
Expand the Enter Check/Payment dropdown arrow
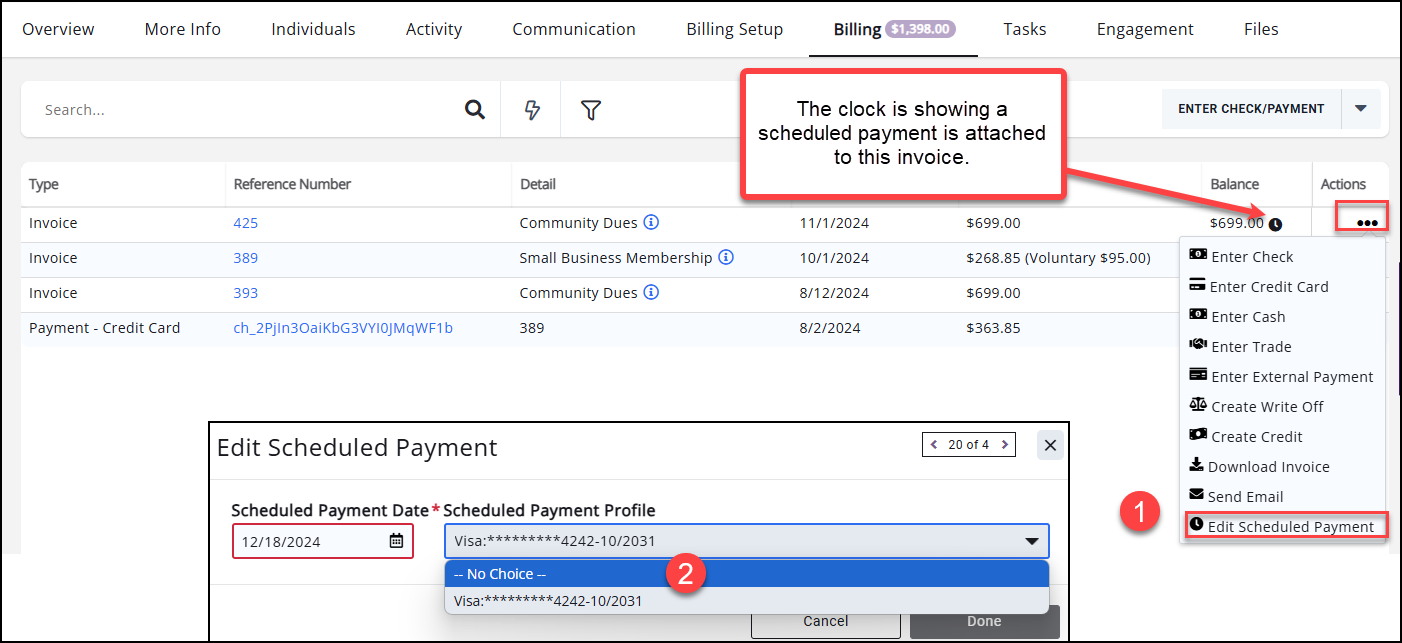(x=1360, y=109)
